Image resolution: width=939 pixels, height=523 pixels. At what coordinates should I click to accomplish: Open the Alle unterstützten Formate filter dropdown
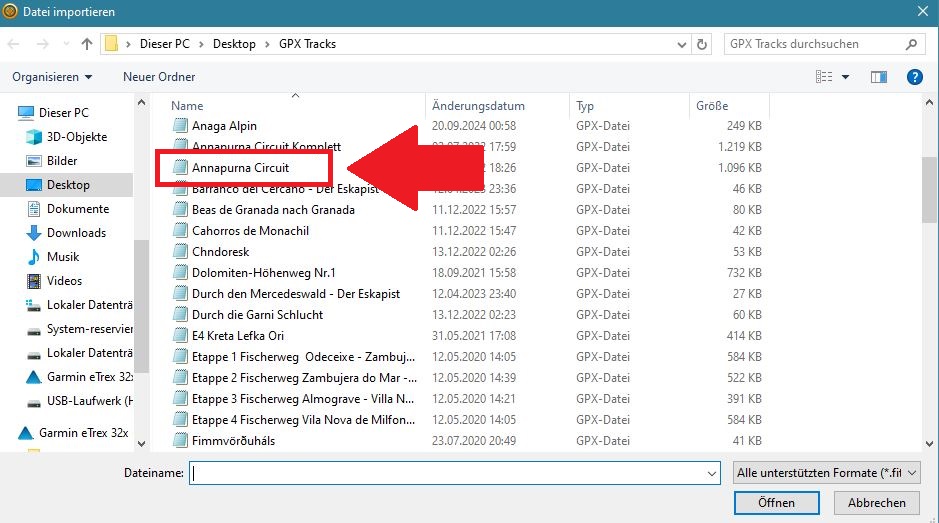[826, 473]
